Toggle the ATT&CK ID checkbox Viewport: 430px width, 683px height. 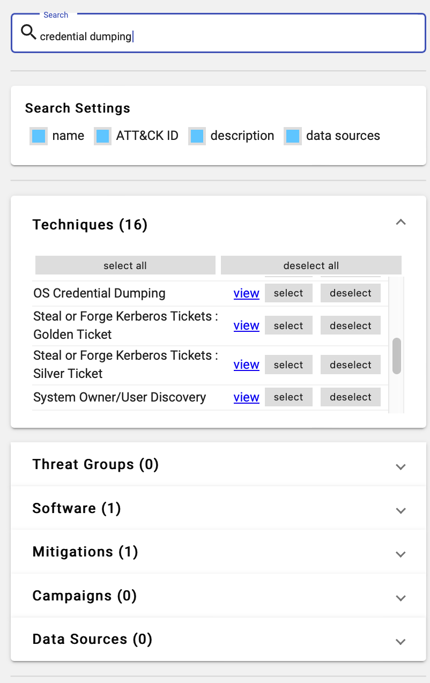click(103, 136)
